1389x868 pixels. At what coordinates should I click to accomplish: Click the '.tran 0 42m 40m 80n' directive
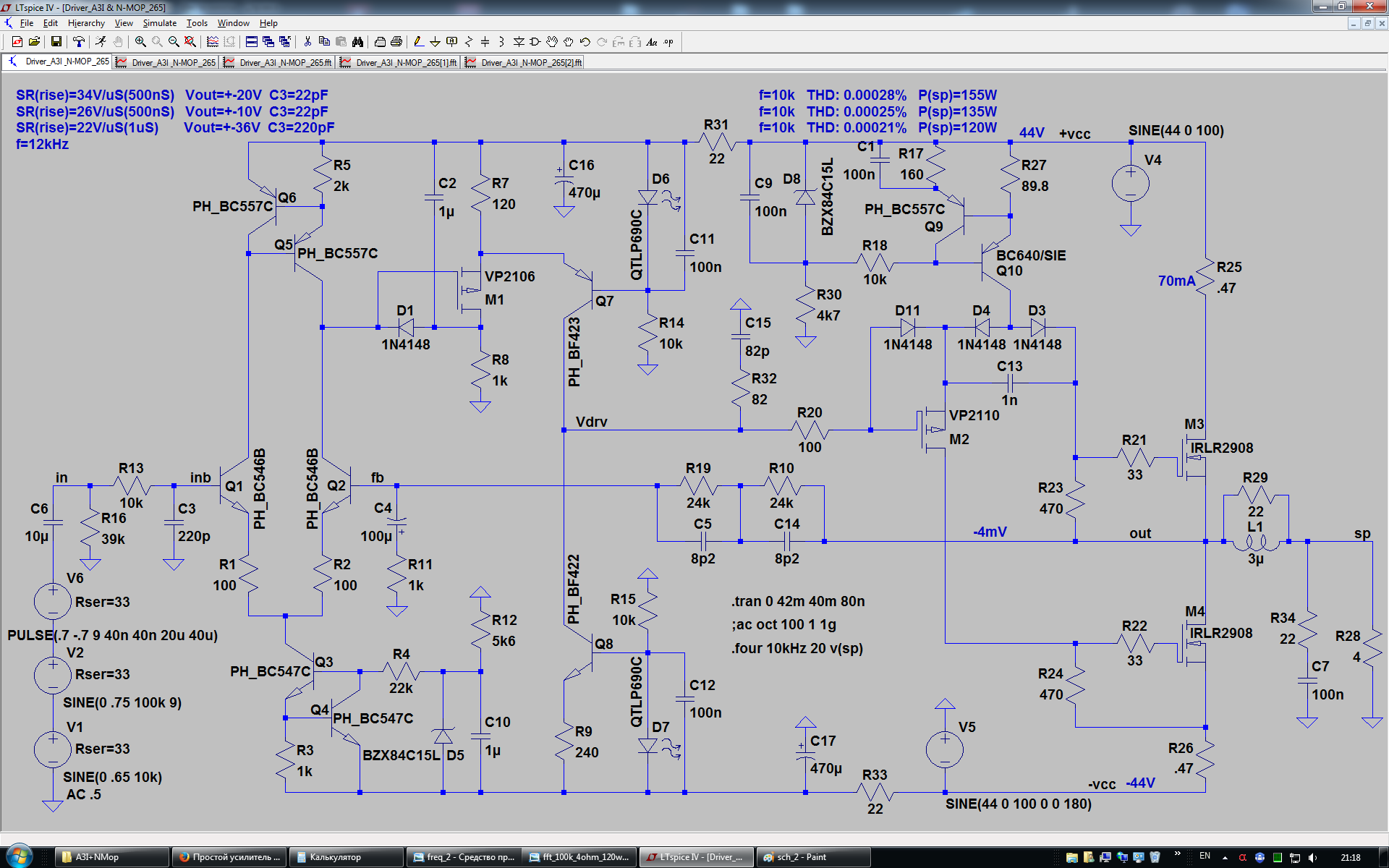point(798,602)
